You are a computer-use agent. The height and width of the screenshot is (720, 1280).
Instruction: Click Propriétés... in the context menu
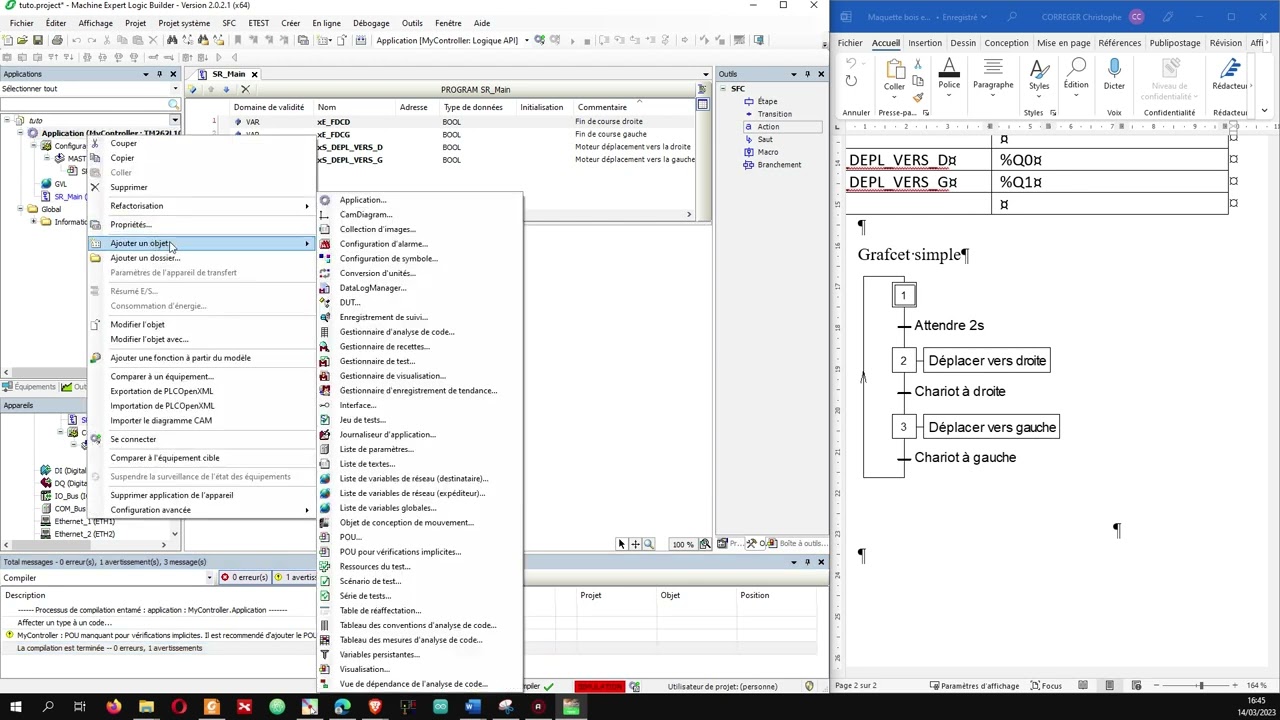click(131, 225)
